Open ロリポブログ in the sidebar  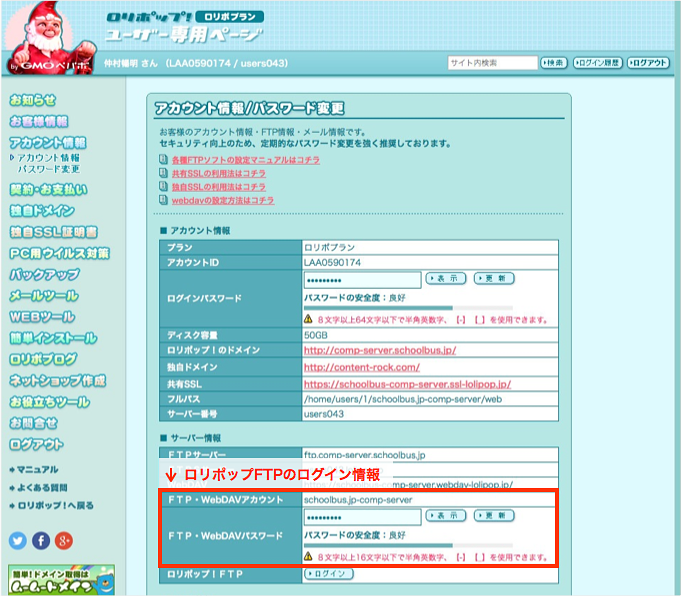point(43,360)
